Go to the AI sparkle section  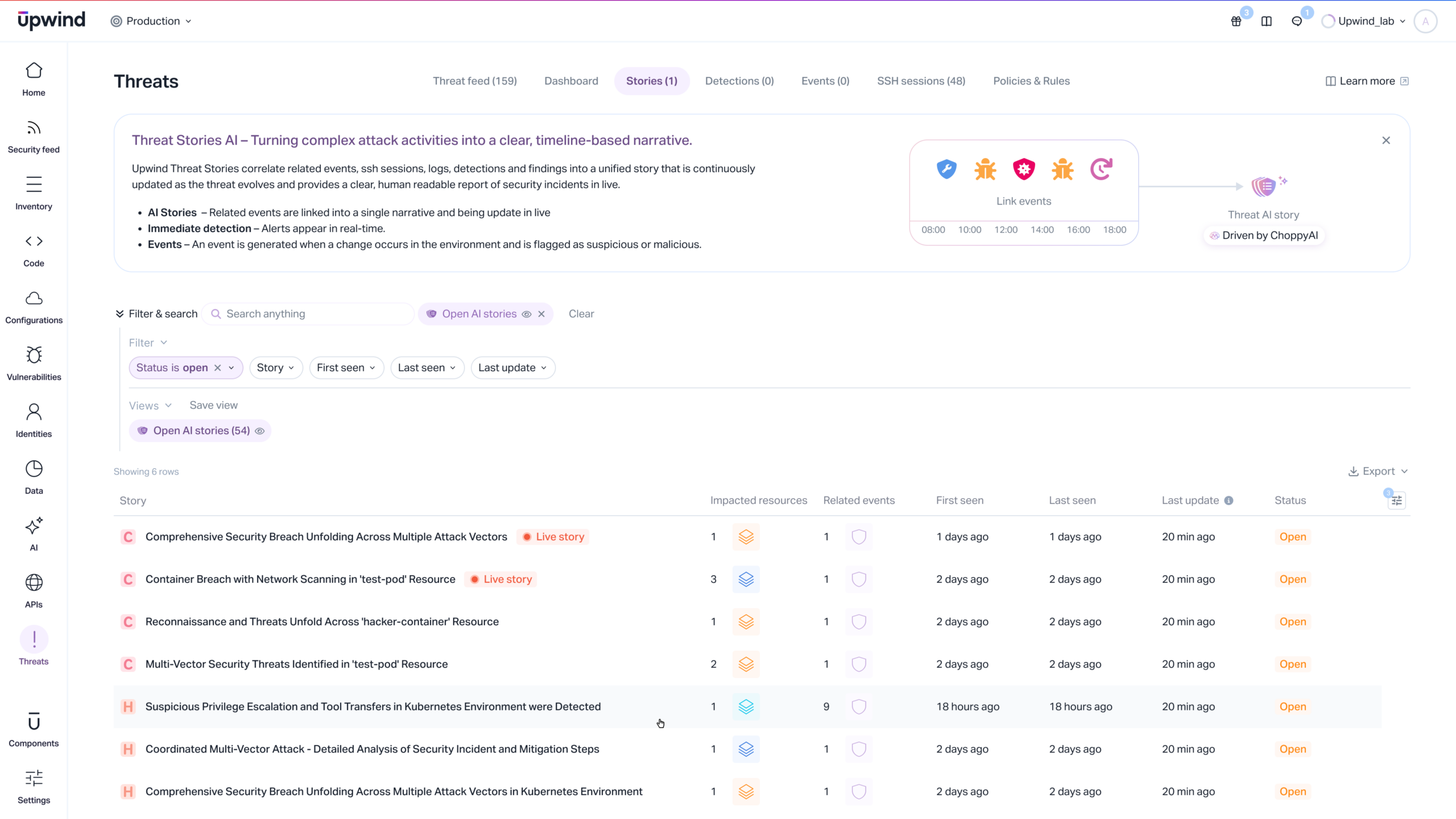[x=34, y=526]
